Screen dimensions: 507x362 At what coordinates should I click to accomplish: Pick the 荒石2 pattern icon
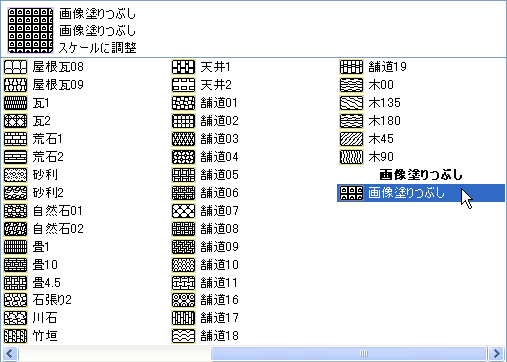pyautogui.click(x=15, y=157)
